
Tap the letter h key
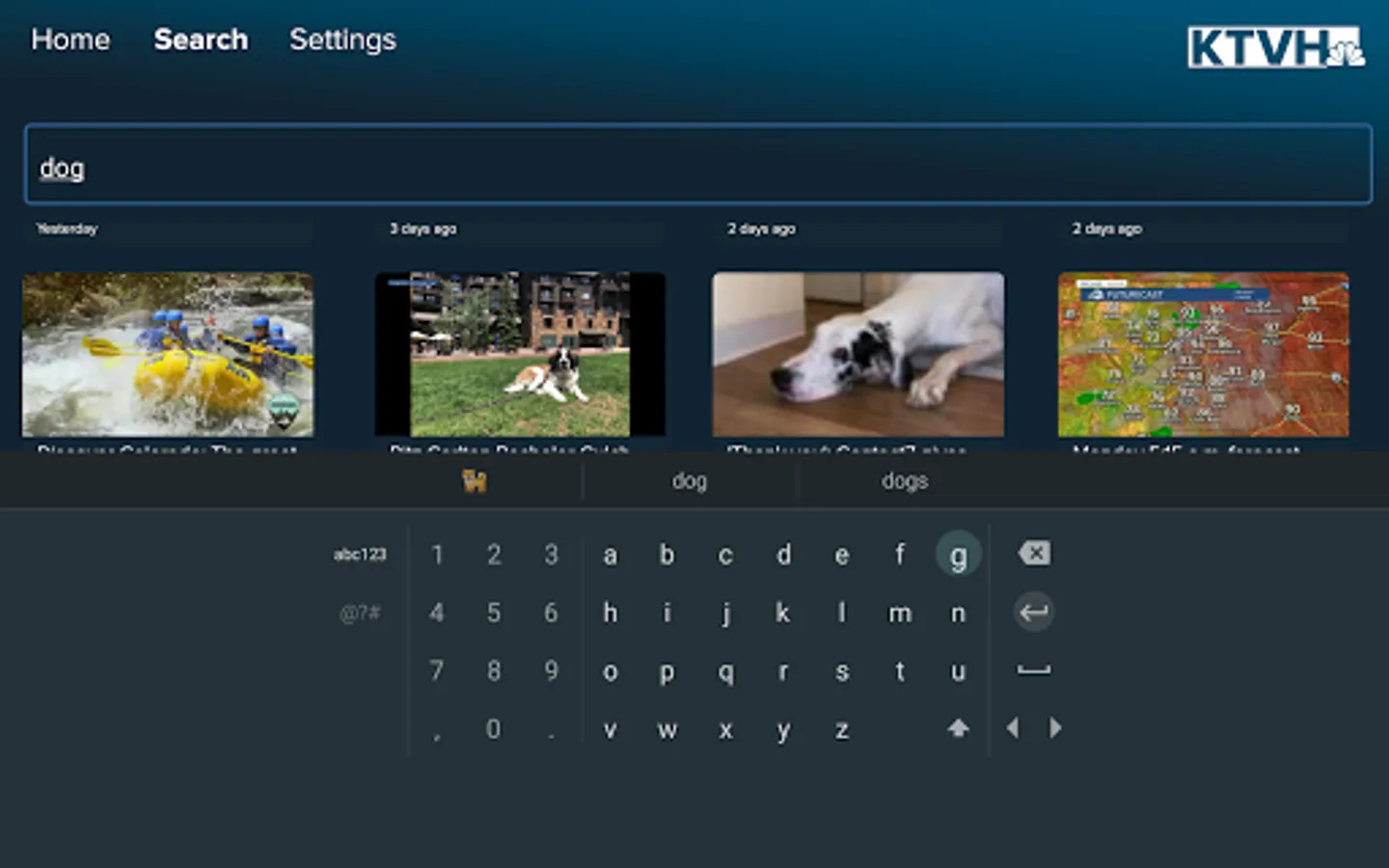610,612
